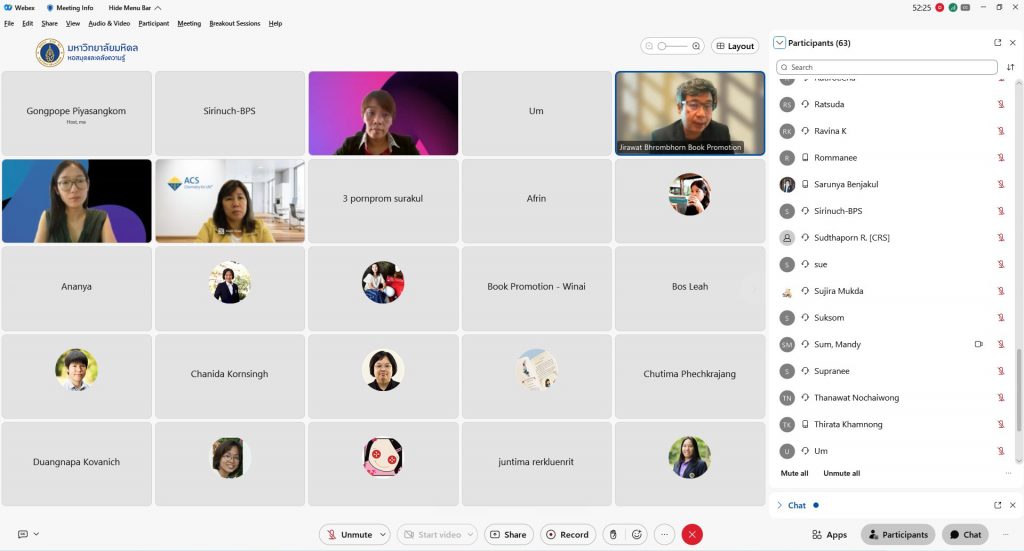This screenshot has height=551, width=1024.
Task: Pop out the Chat panel
Action: pyautogui.click(x=997, y=505)
